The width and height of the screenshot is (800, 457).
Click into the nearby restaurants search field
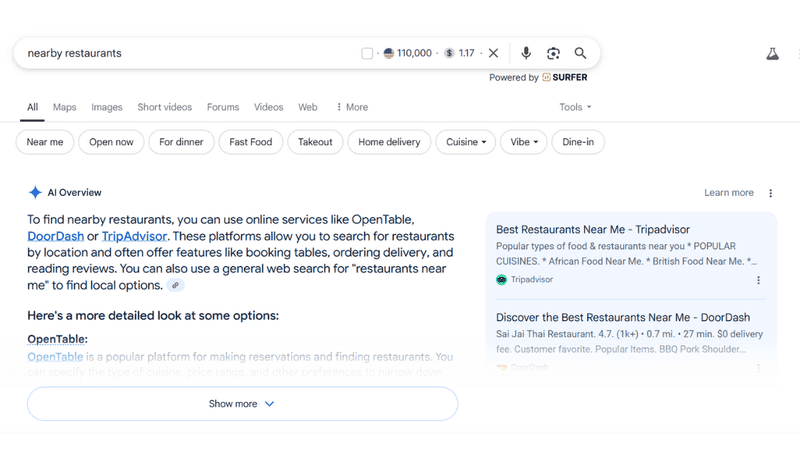(x=189, y=53)
